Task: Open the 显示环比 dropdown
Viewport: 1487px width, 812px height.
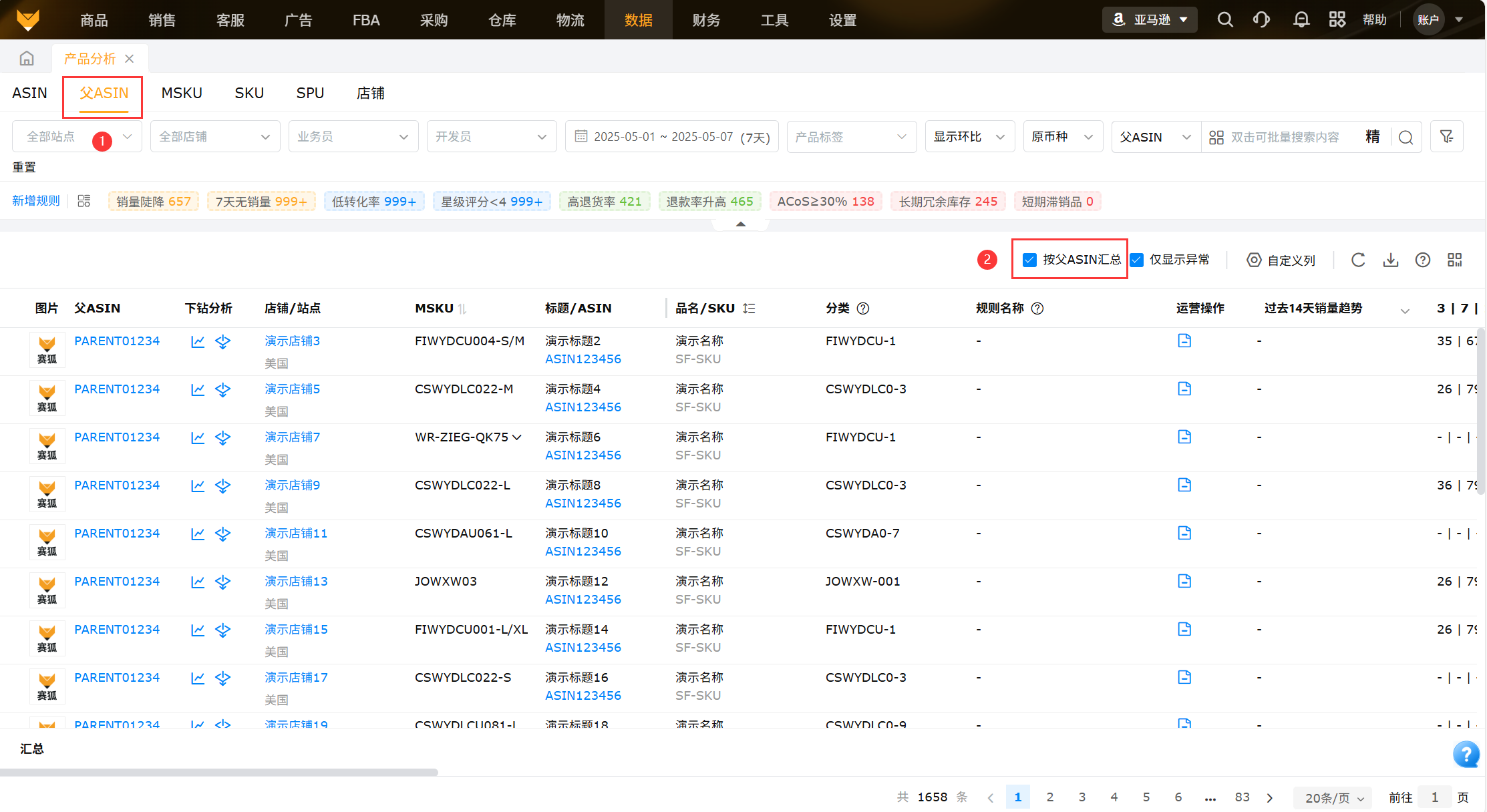Action: click(x=969, y=136)
